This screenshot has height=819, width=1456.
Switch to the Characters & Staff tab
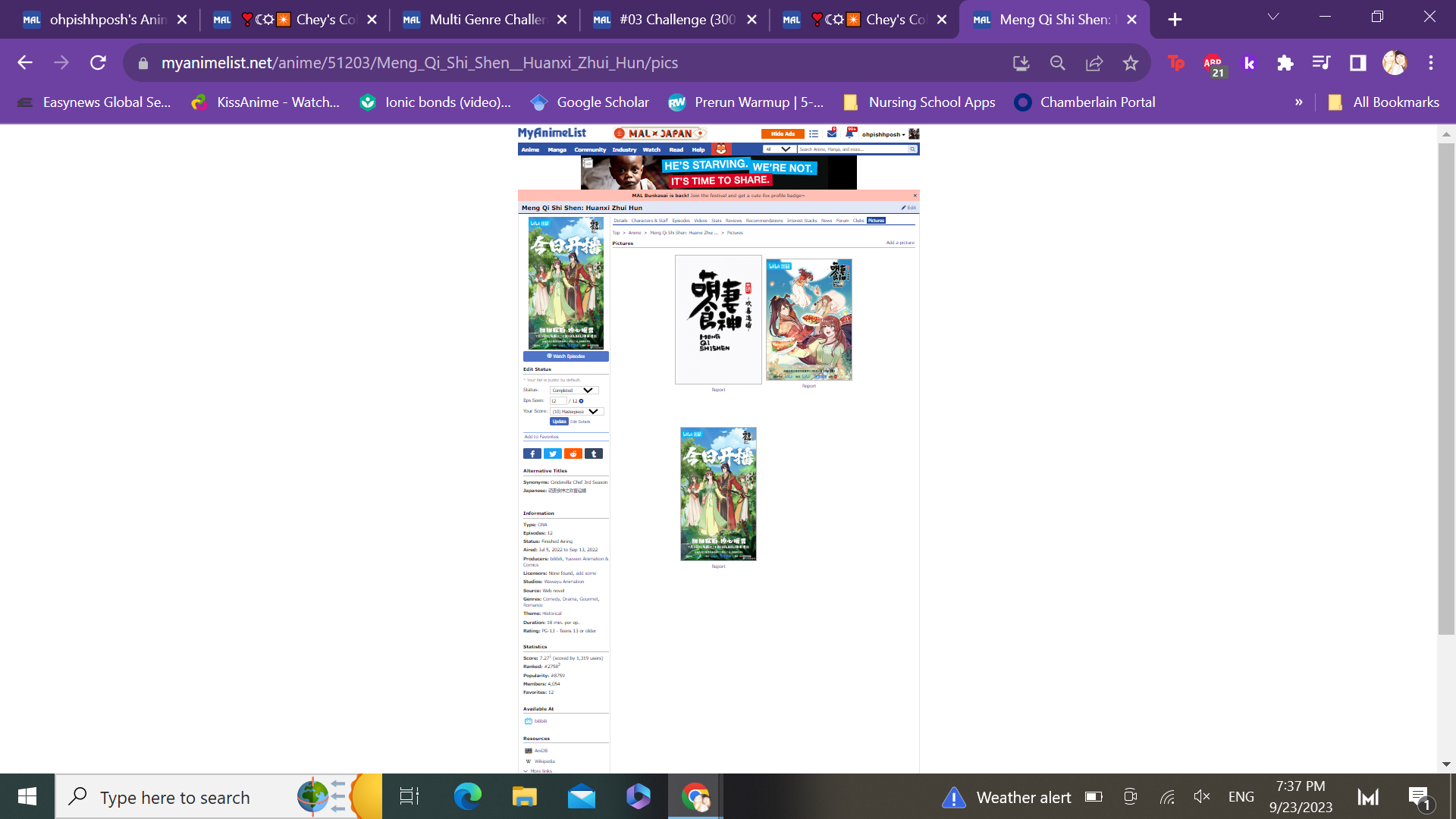pyautogui.click(x=649, y=221)
